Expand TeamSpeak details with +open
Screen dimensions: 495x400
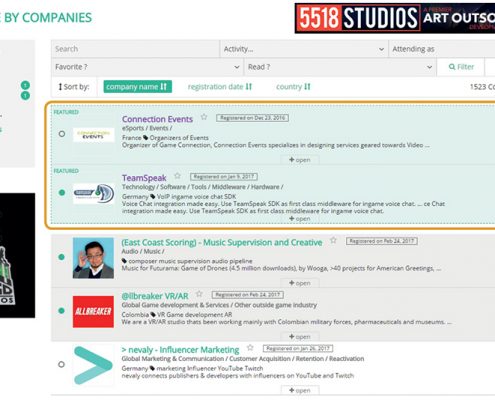pyautogui.click(x=300, y=219)
